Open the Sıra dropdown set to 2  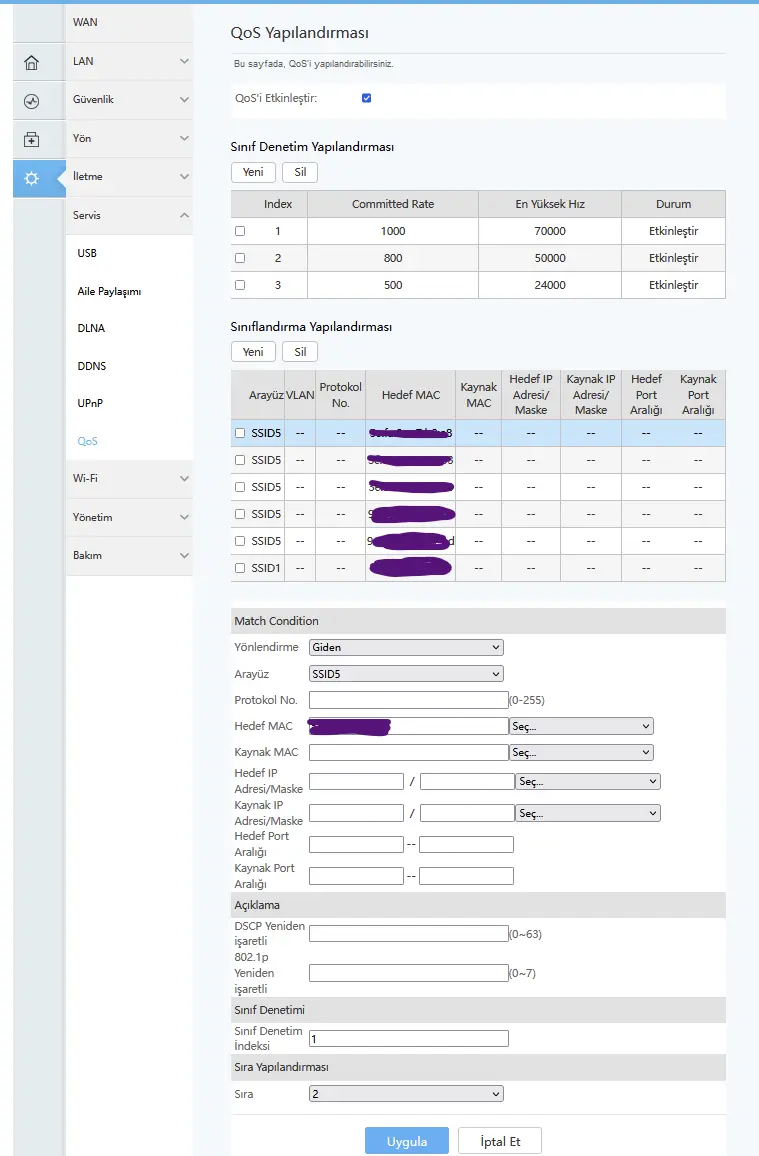pyautogui.click(x=406, y=1094)
